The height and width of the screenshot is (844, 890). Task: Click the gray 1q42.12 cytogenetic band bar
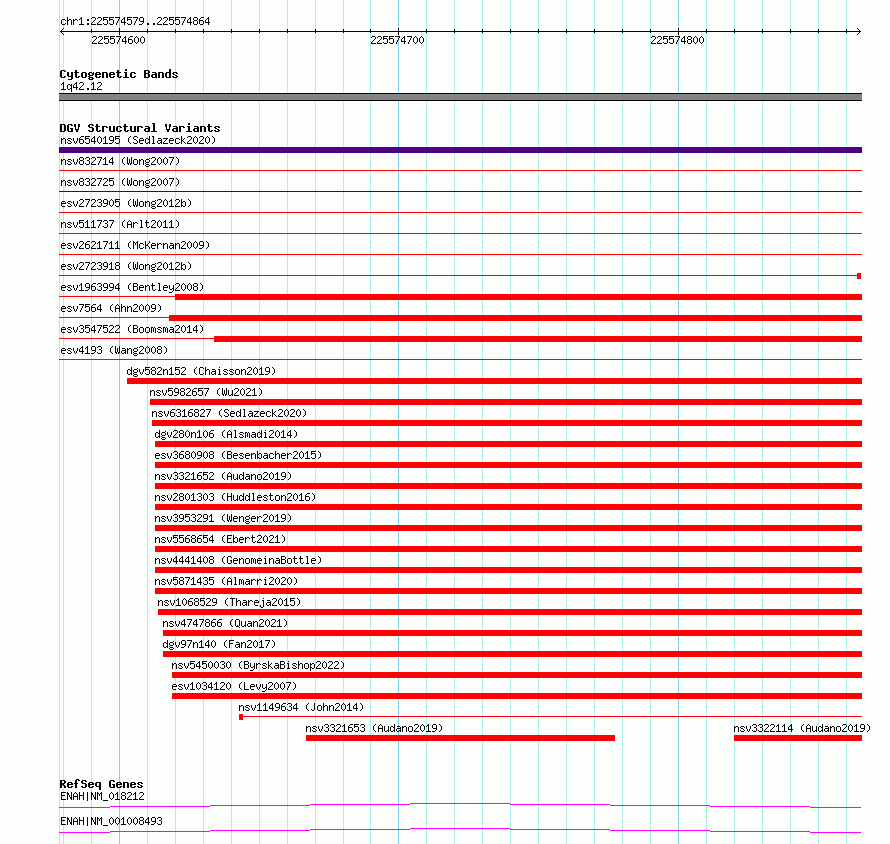click(x=460, y=97)
